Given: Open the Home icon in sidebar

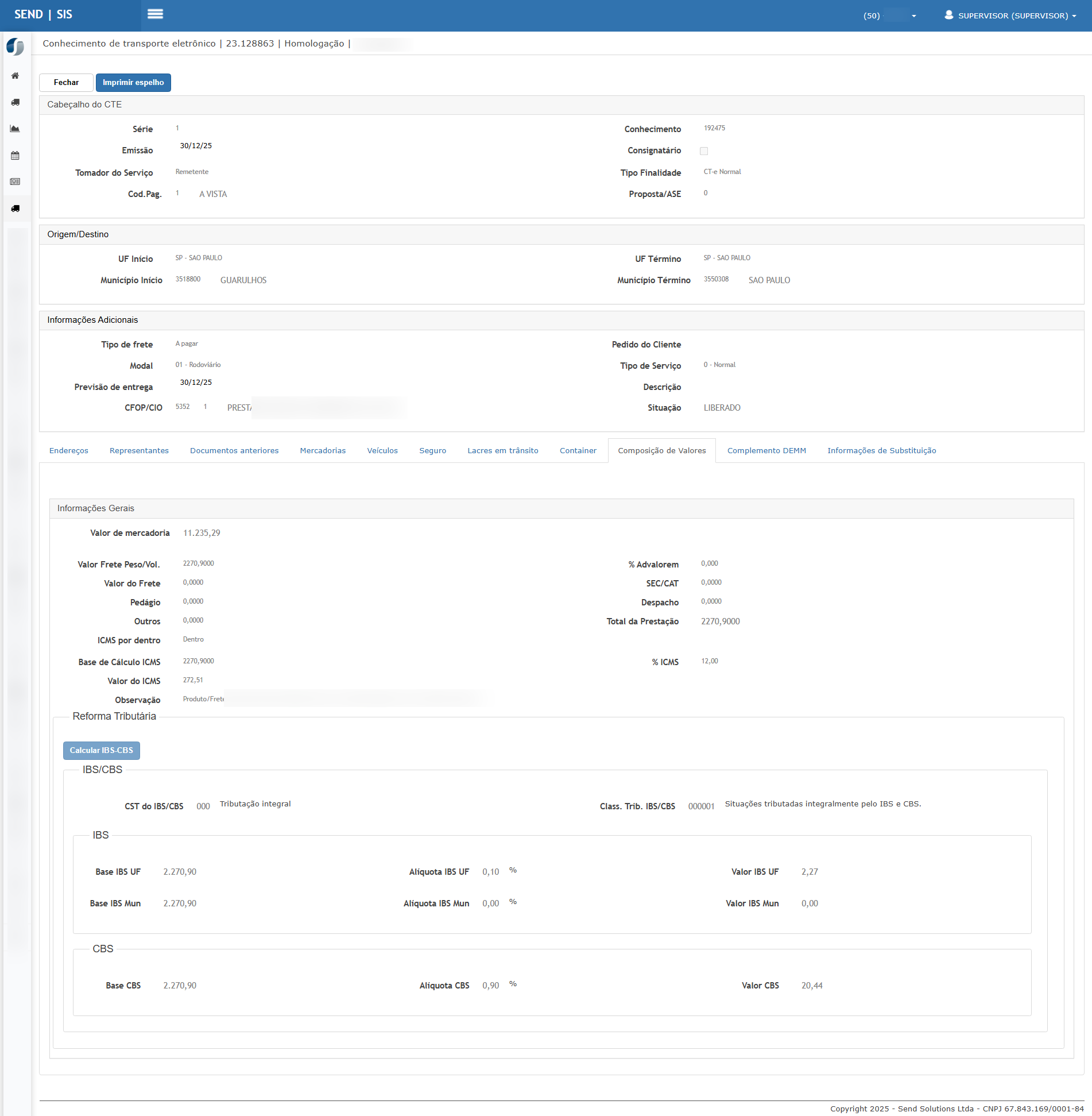Looking at the screenshot, I should [x=16, y=76].
